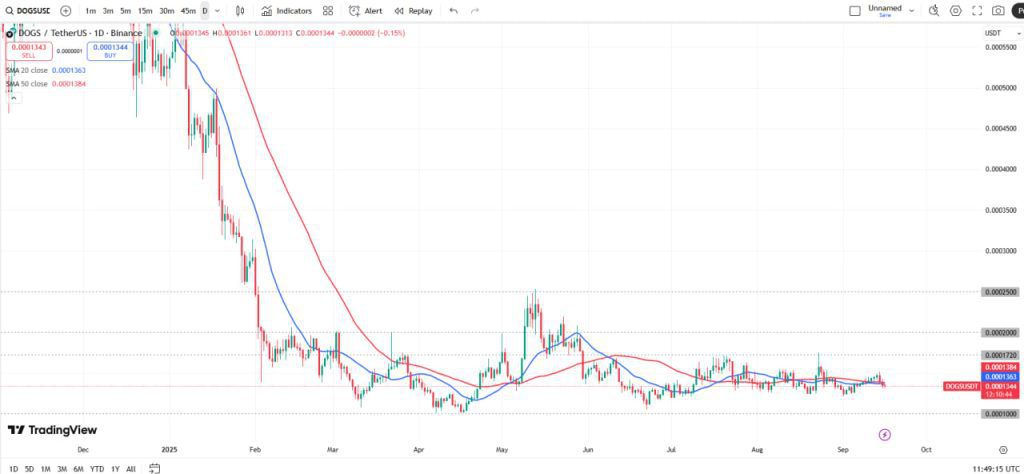1024x474 pixels.
Task: Take a chart snapshot with camera icon
Action: pos(998,11)
